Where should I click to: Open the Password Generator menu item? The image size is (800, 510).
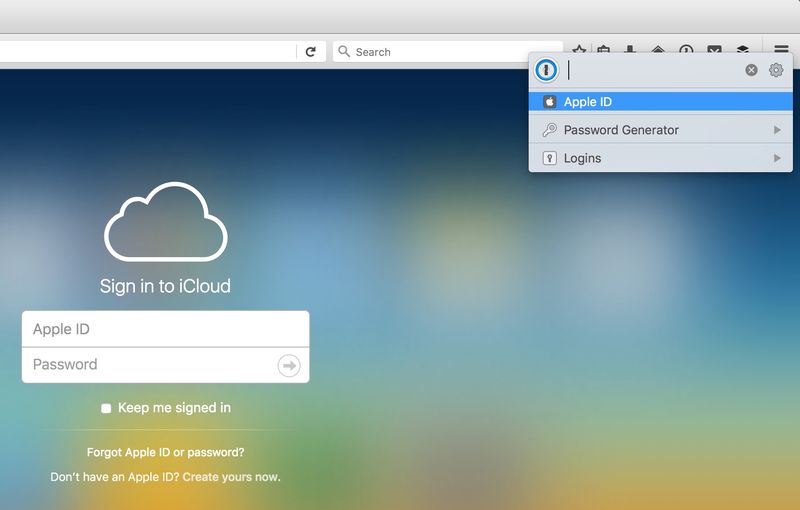click(x=661, y=130)
